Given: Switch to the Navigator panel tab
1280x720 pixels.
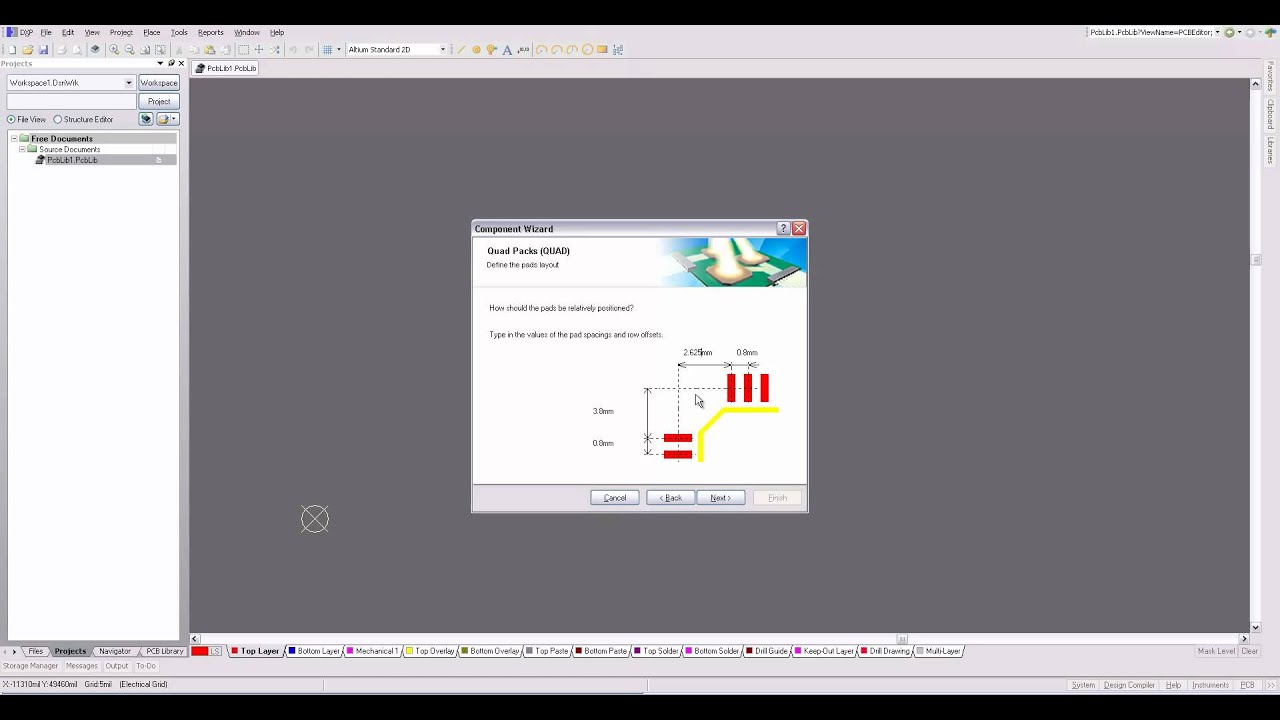Looking at the screenshot, I should pyautogui.click(x=114, y=651).
